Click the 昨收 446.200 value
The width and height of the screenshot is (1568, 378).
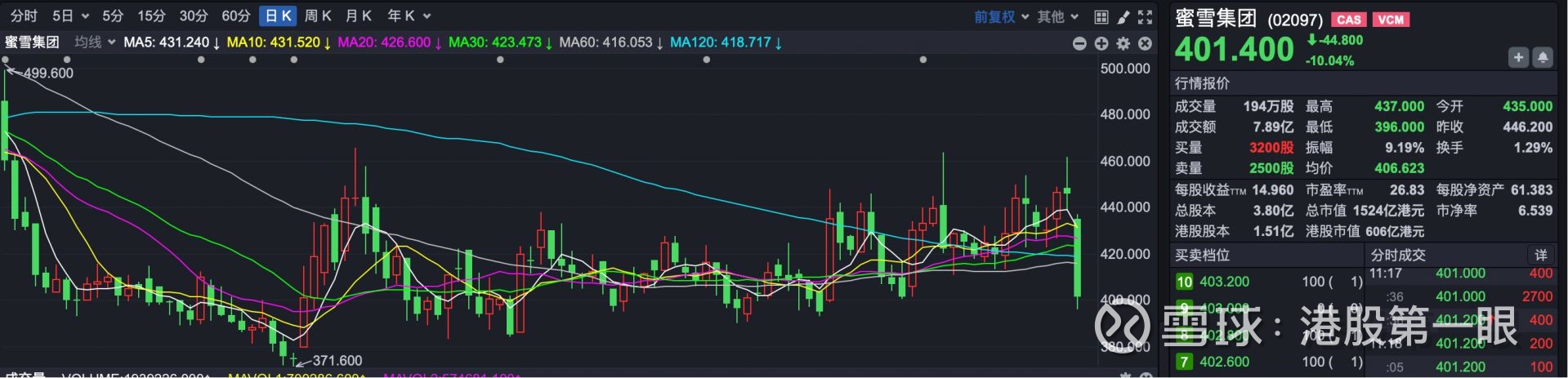[1527, 127]
